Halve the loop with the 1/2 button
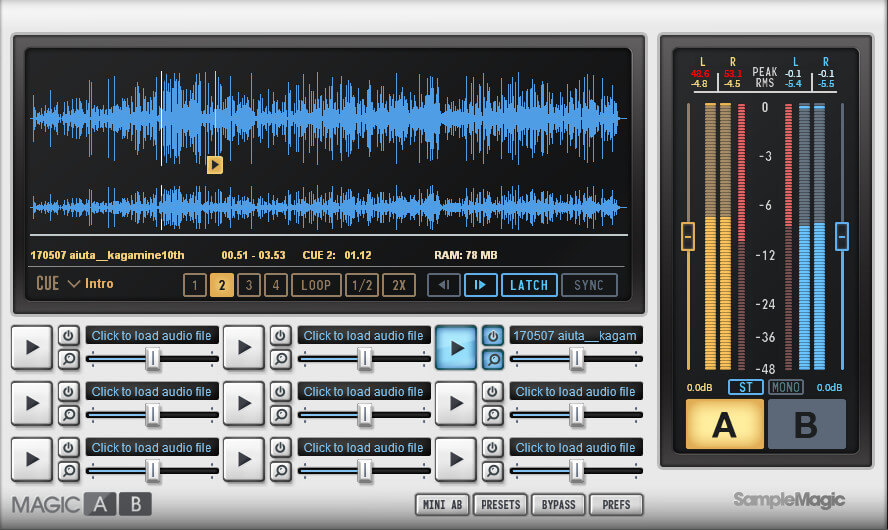 [x=362, y=285]
